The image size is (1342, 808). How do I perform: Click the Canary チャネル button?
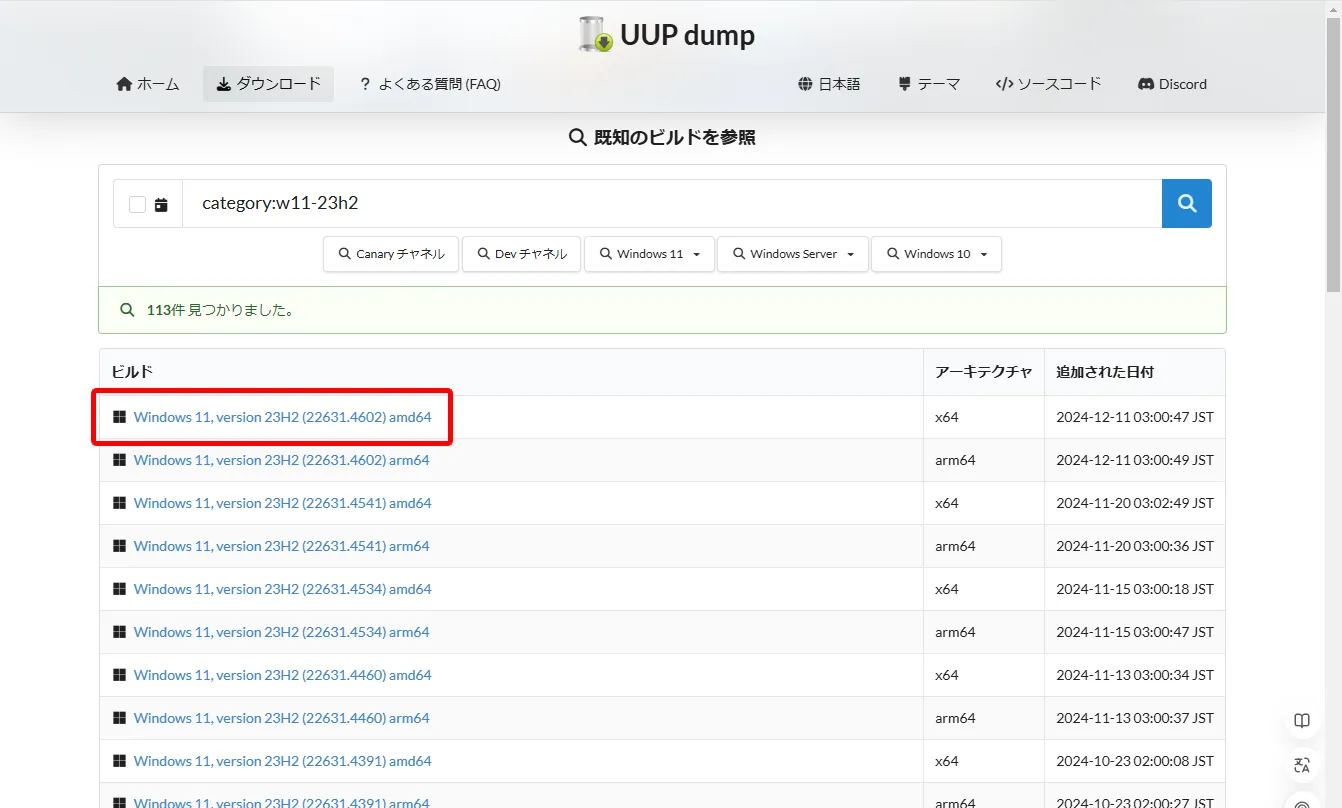coord(391,254)
